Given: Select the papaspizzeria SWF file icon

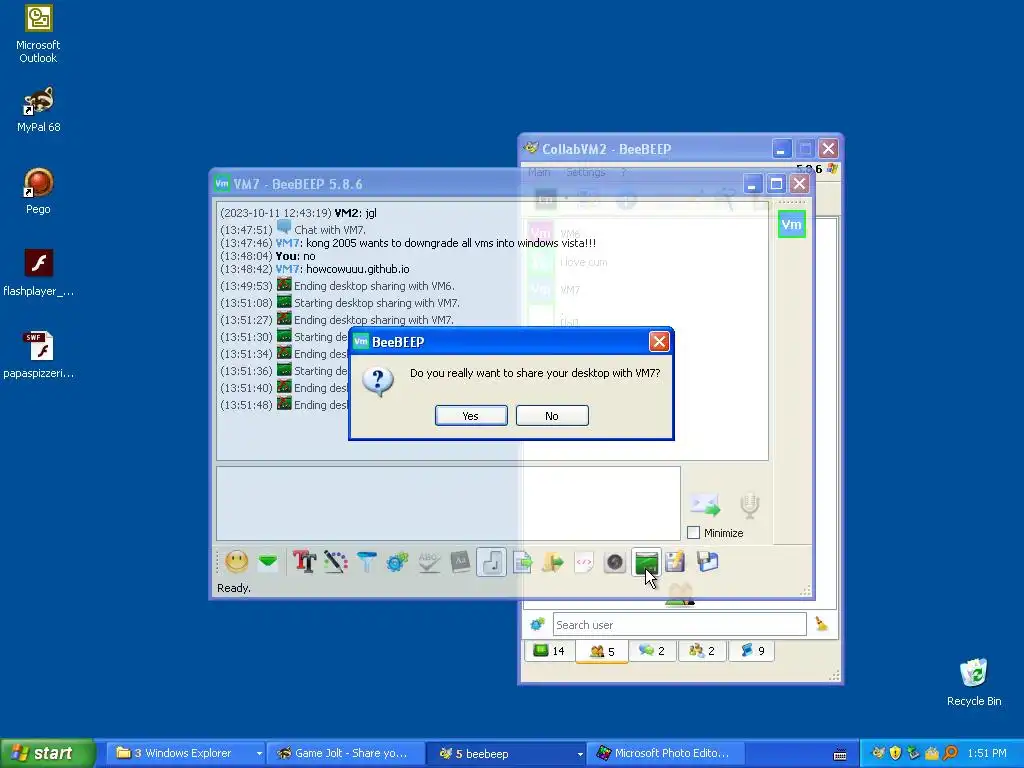Looking at the screenshot, I should (38, 355).
